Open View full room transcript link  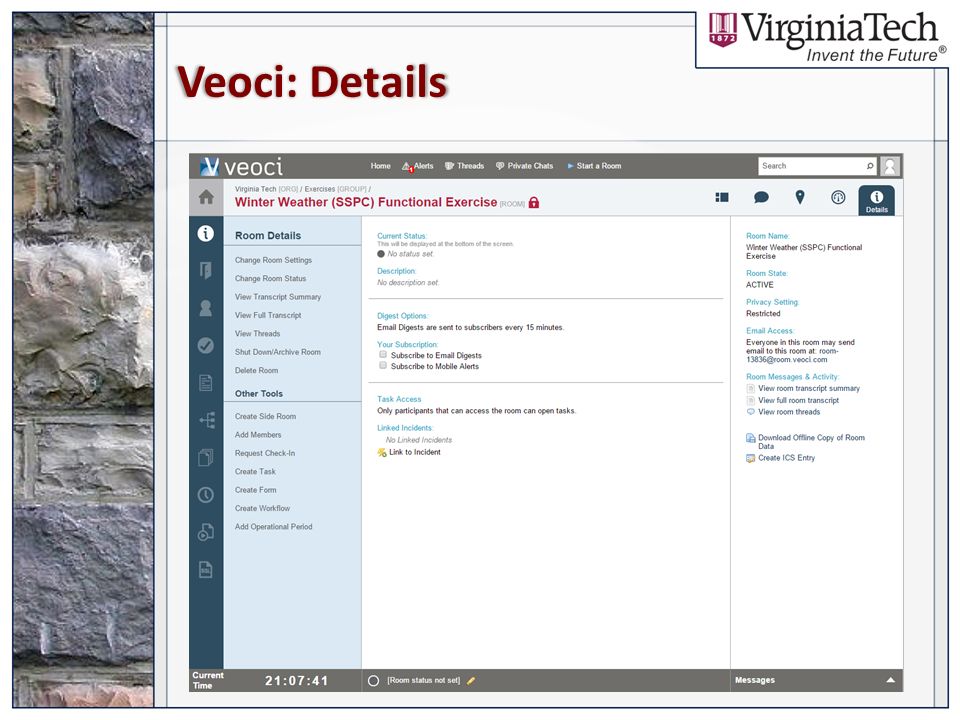point(798,400)
